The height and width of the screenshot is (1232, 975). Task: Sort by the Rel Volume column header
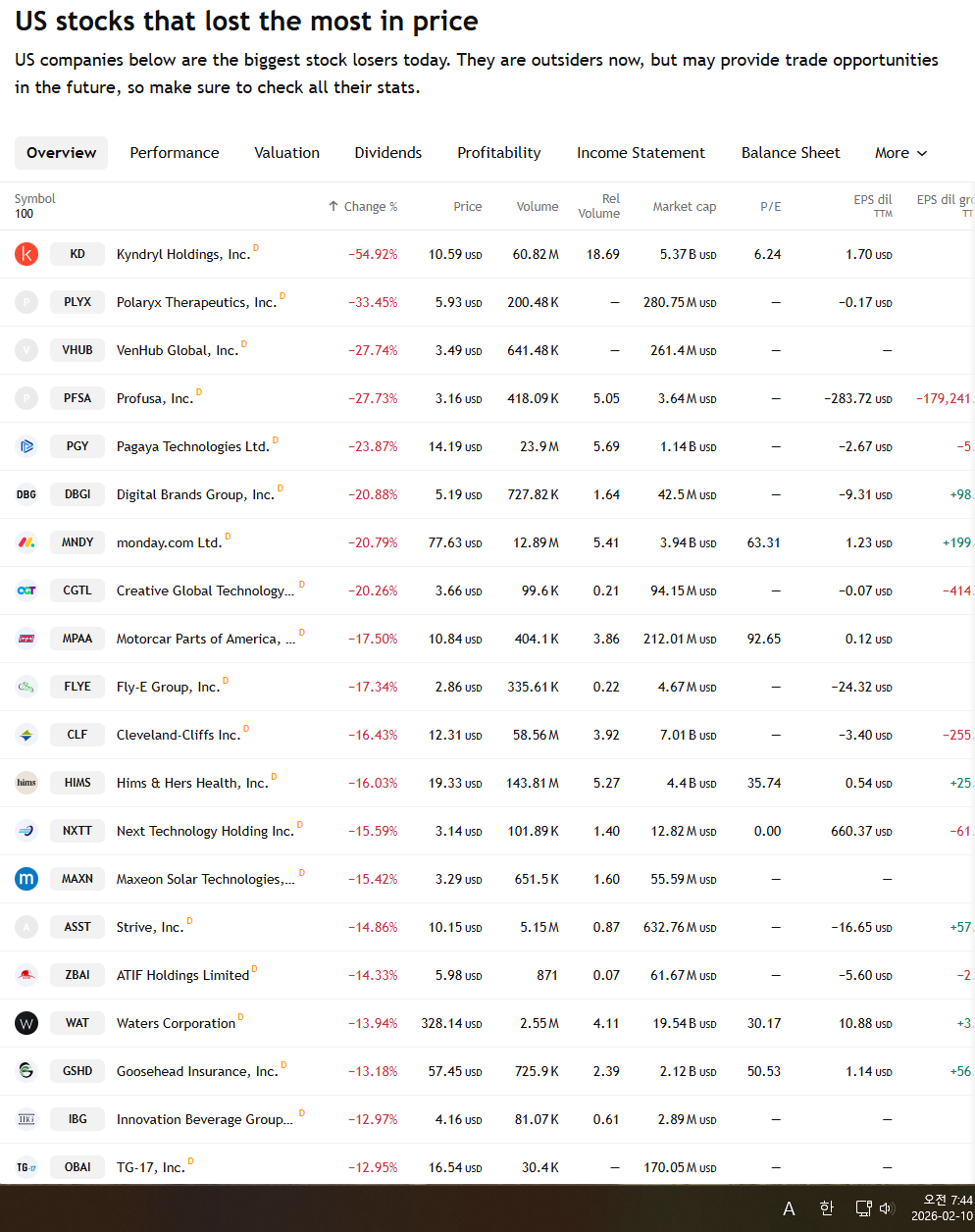coord(599,206)
